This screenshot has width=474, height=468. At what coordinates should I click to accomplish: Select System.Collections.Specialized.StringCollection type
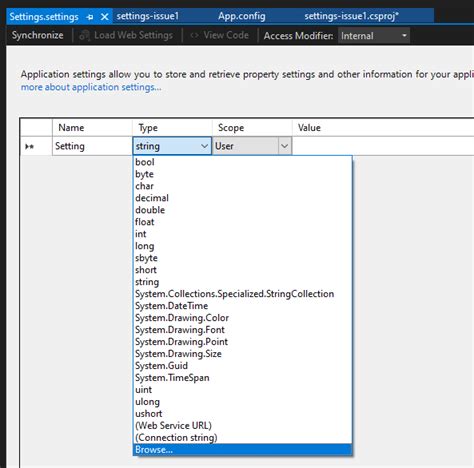coord(242,294)
